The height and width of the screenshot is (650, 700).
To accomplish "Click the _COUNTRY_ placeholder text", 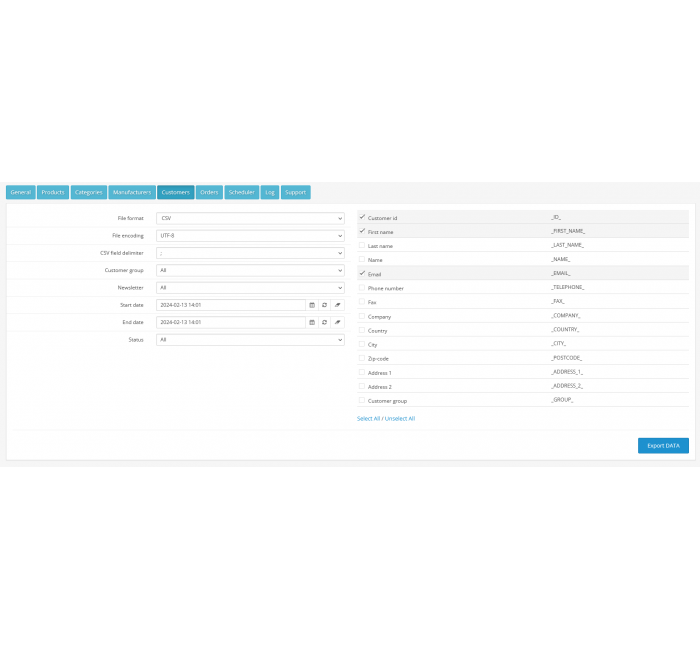I will tap(565, 329).
